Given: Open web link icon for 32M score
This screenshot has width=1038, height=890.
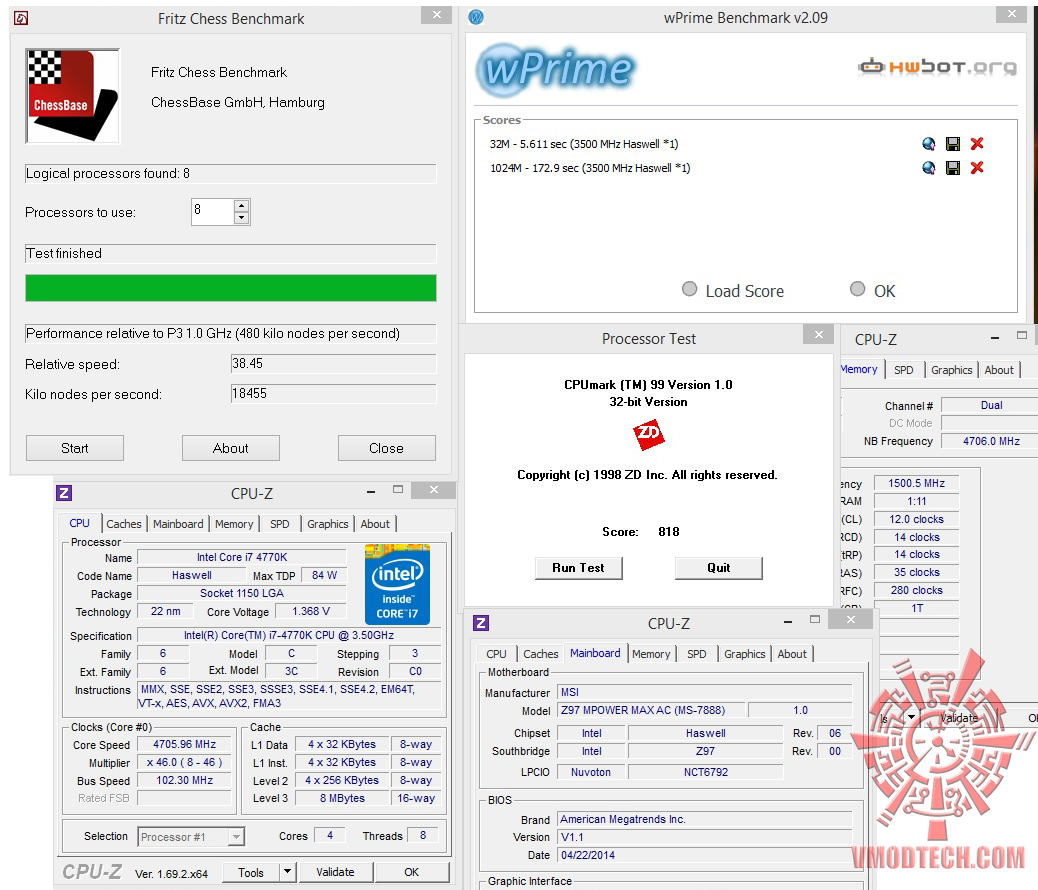Looking at the screenshot, I should [x=928, y=144].
